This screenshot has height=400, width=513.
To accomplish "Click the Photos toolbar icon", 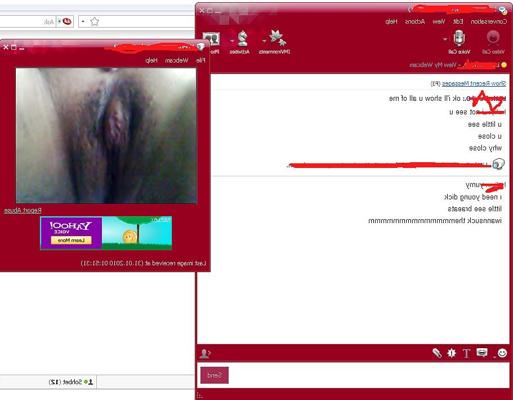I will pos(211,39).
